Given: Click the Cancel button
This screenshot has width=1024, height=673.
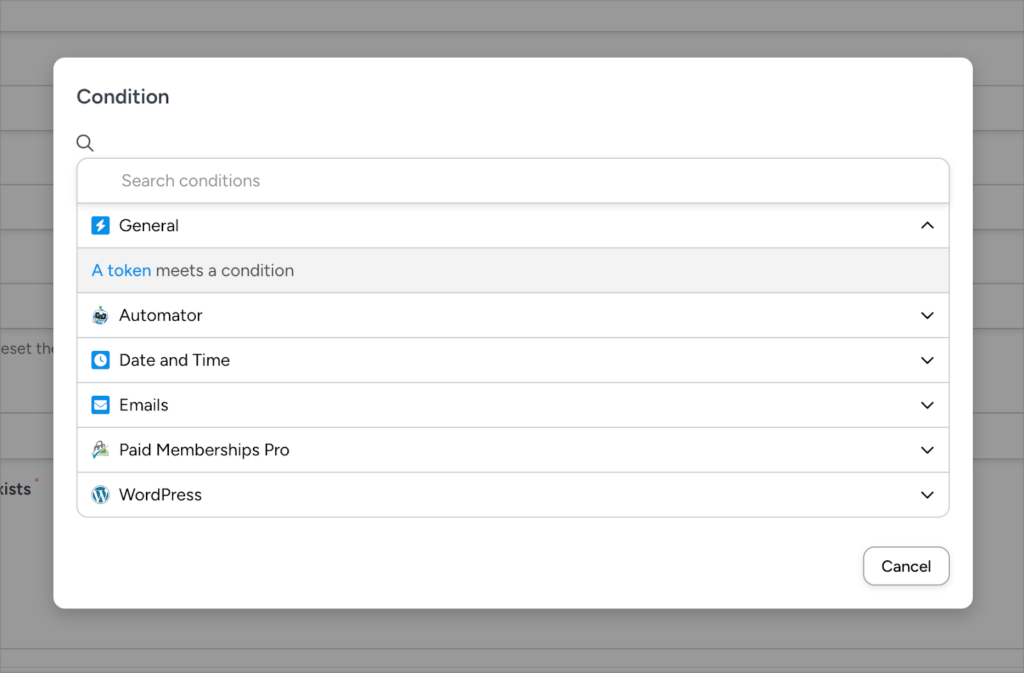Looking at the screenshot, I should 906,566.
